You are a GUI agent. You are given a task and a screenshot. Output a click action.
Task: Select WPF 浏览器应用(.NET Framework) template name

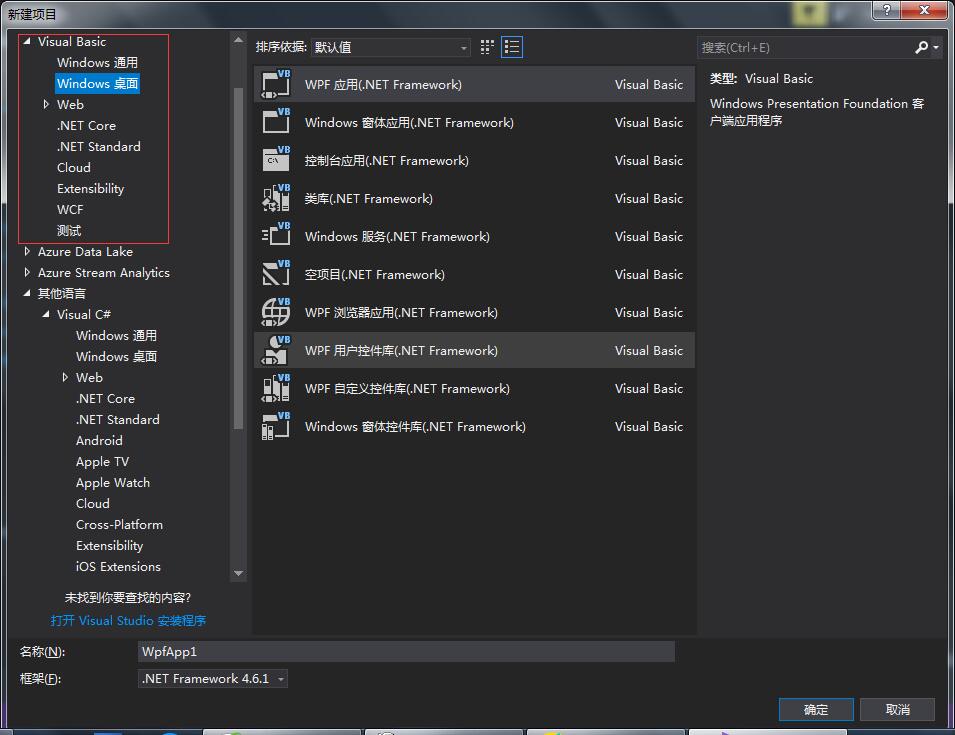pos(401,312)
